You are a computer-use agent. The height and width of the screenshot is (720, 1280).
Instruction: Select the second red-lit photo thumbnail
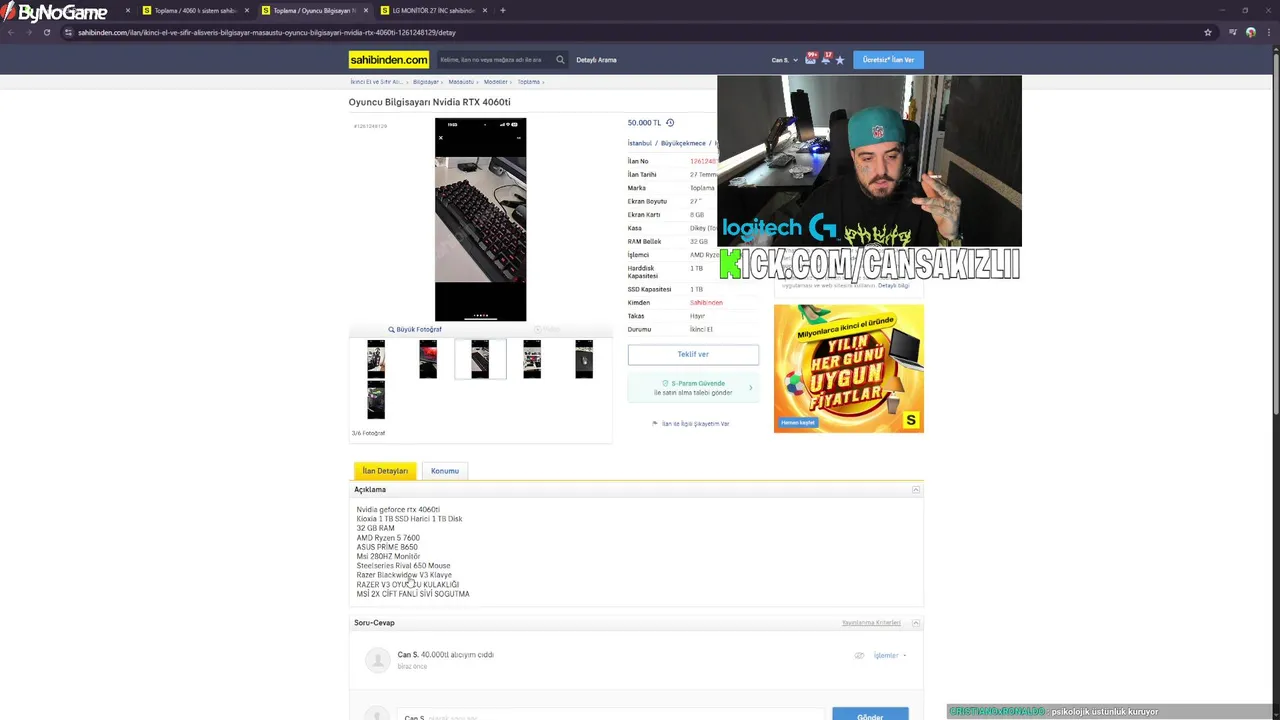pos(428,359)
